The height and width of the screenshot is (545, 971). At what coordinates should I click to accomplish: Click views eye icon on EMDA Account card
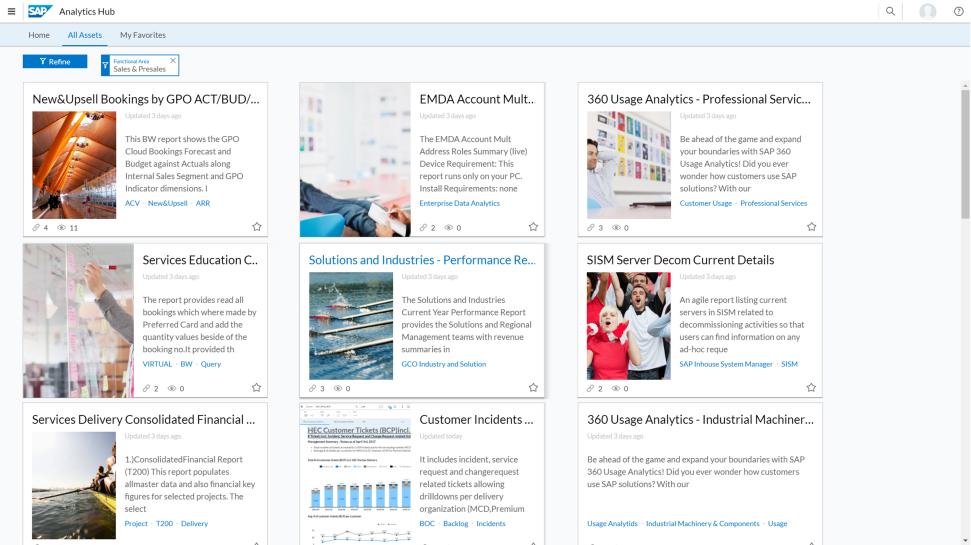coord(449,227)
